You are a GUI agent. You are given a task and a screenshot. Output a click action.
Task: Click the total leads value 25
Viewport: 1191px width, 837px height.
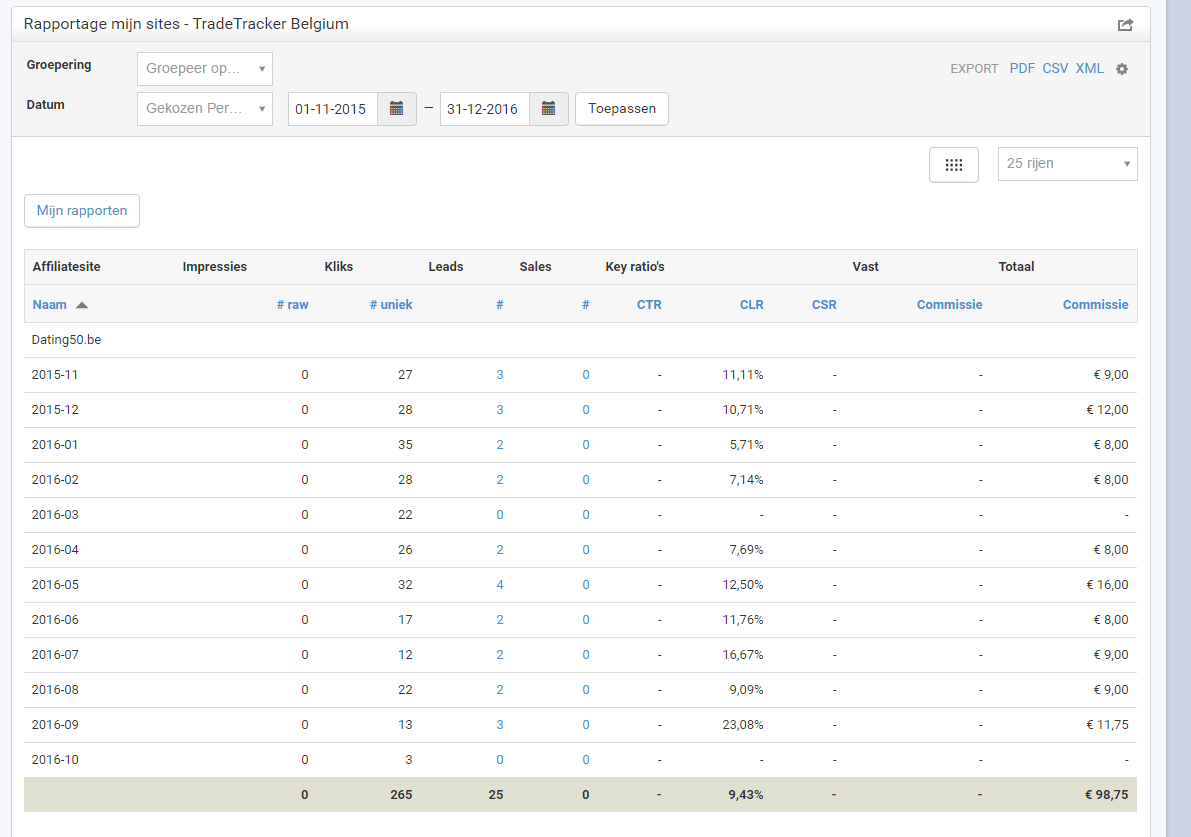tap(496, 794)
